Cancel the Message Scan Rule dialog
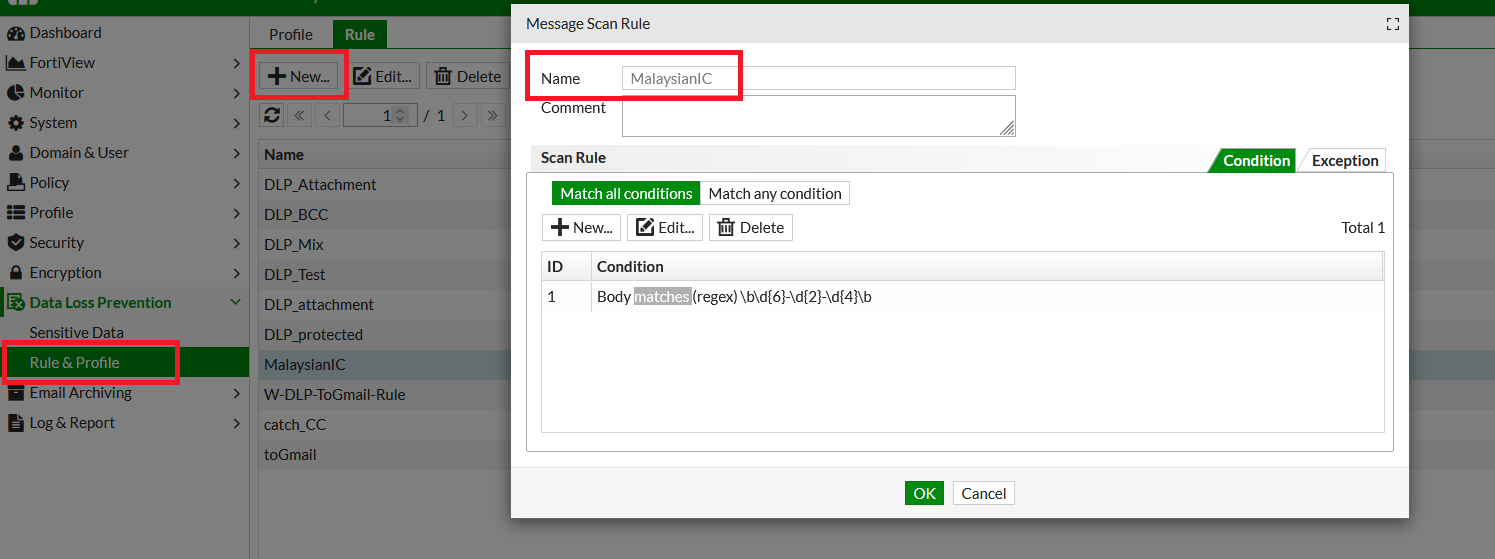Screen dimensions: 1495x559 984,493
